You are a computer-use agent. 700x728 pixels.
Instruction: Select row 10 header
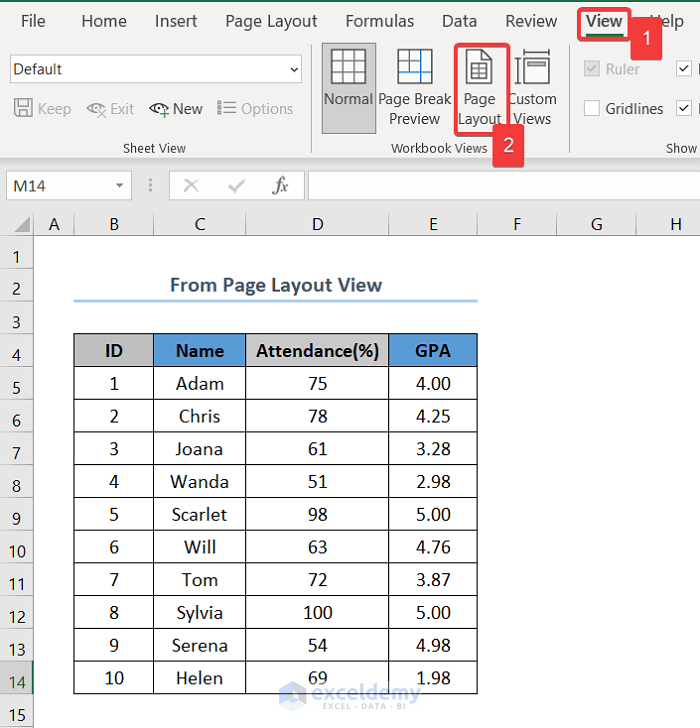click(x=17, y=546)
